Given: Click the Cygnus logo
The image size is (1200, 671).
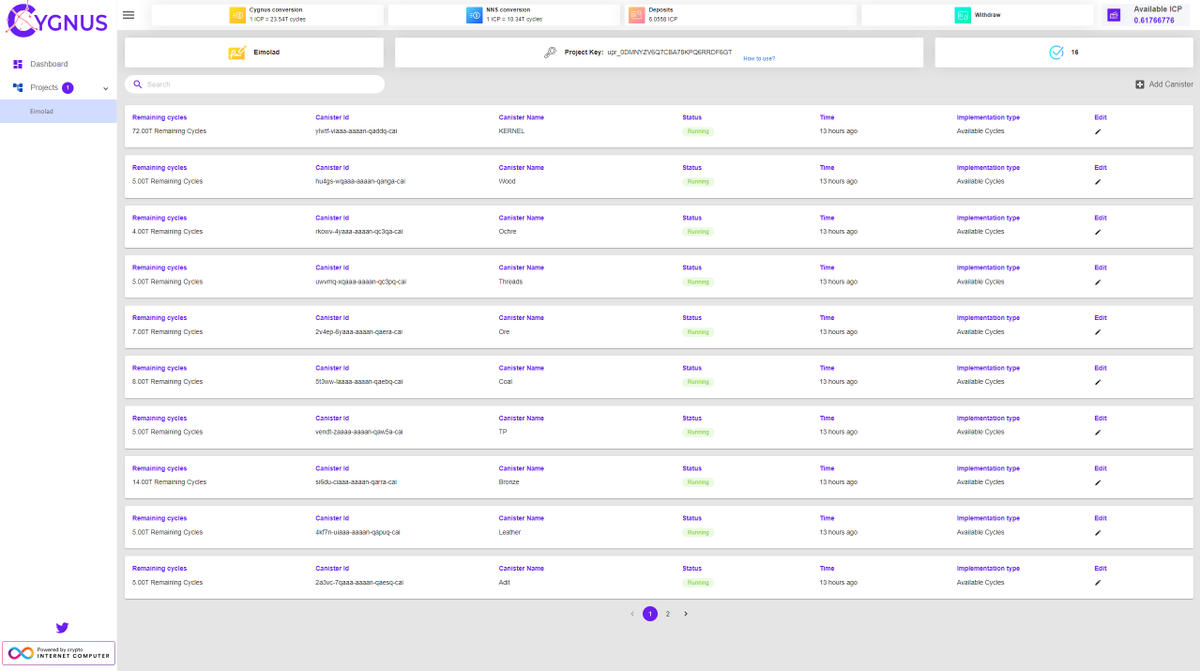Looking at the screenshot, I should pyautogui.click(x=58, y=20).
